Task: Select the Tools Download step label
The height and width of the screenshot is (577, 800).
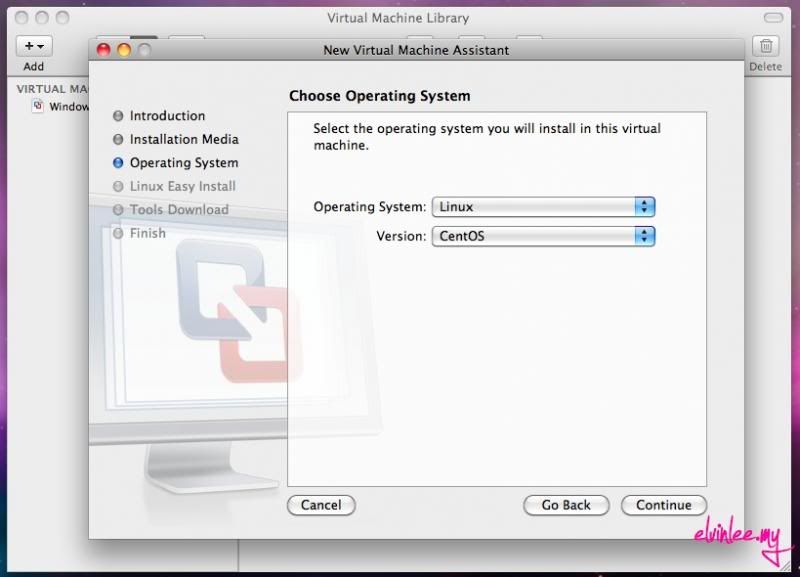Action: (179, 210)
